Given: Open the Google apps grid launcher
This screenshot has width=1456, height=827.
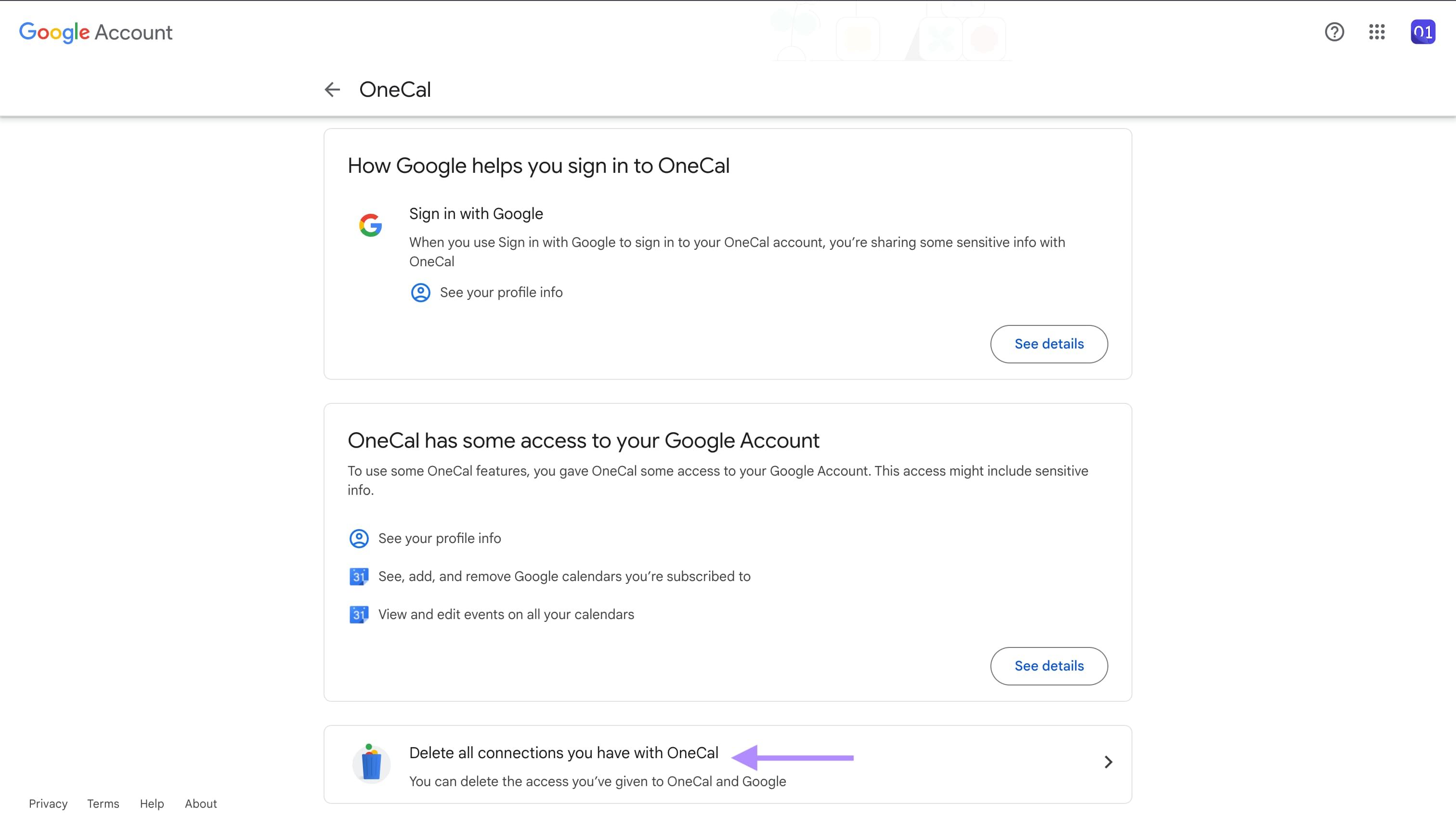Looking at the screenshot, I should click(1377, 32).
